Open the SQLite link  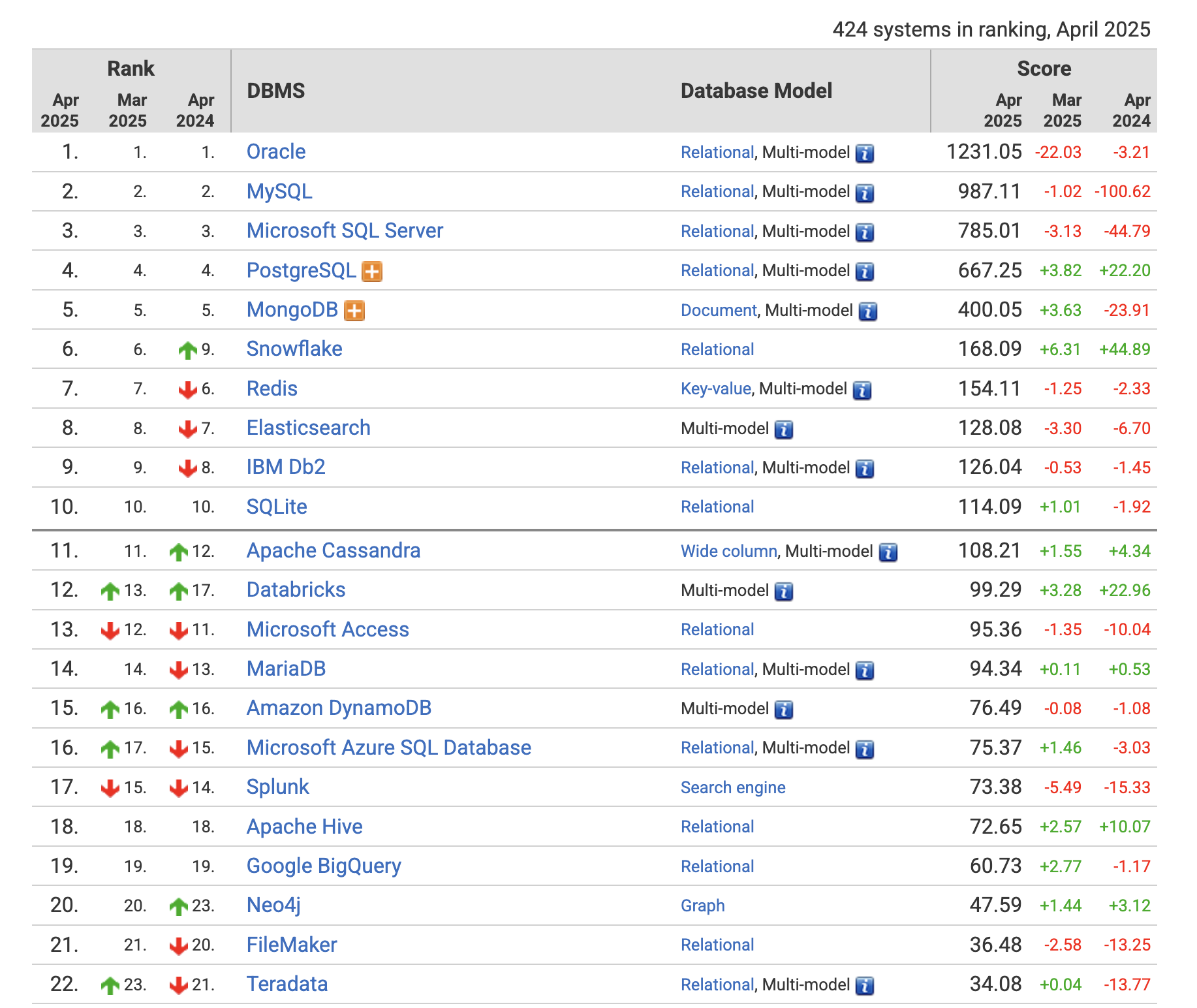pos(277,507)
